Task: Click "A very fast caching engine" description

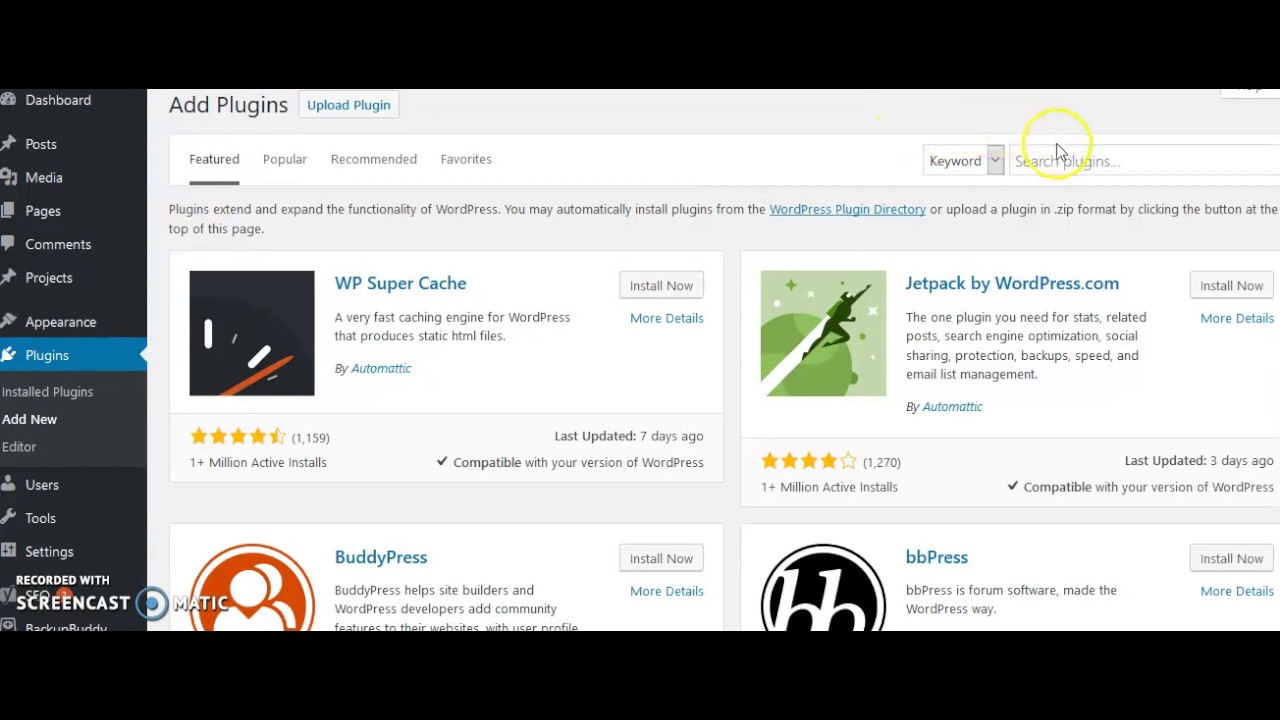Action: click(452, 326)
